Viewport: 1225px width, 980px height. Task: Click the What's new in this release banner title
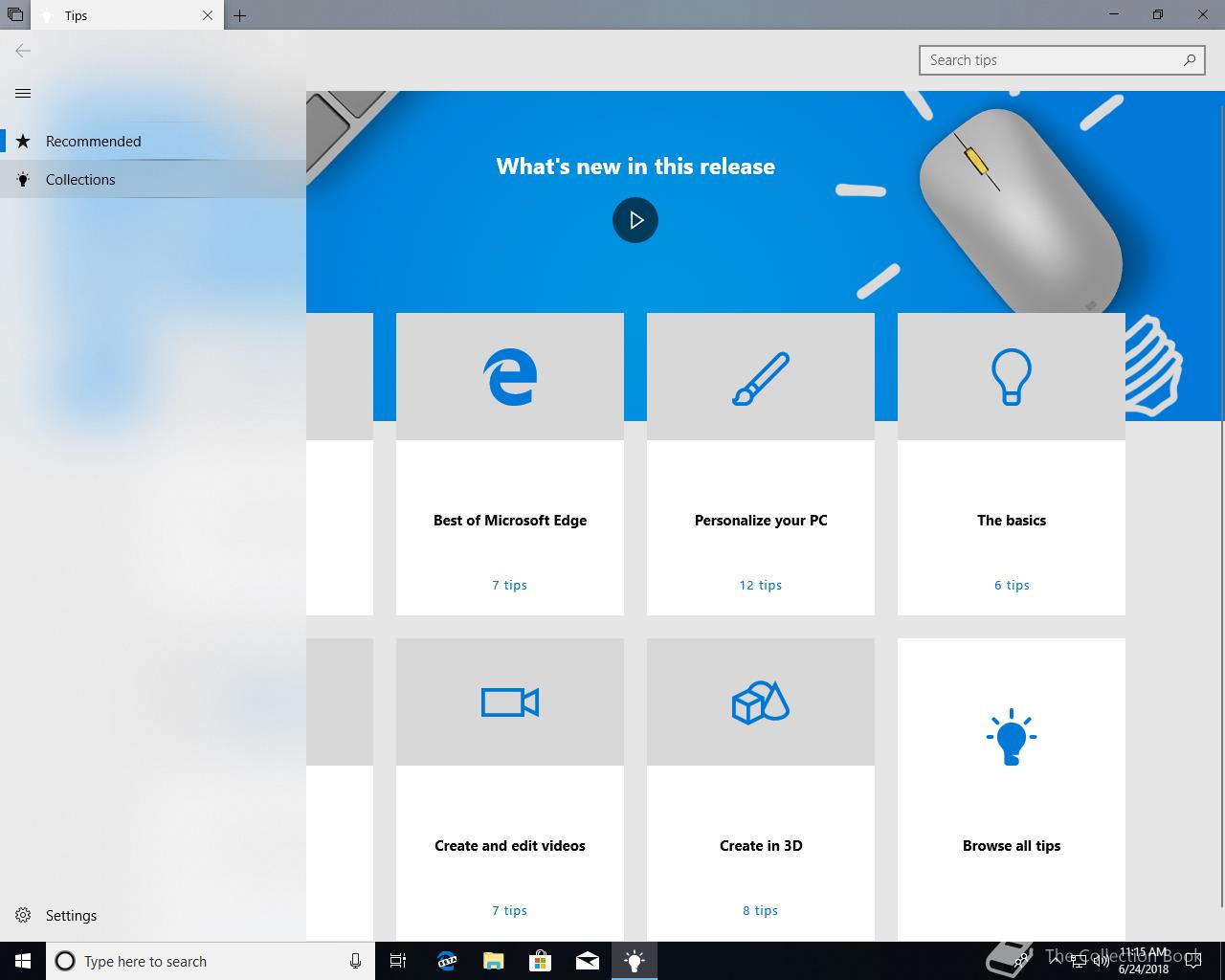tap(635, 167)
